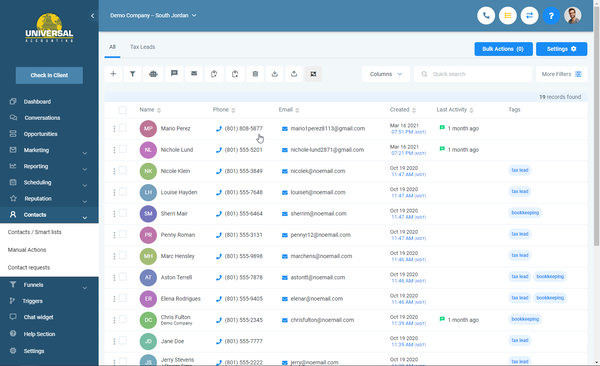Check the box for Sherri Mair
Viewport: 600px width, 366px height.
point(122,213)
